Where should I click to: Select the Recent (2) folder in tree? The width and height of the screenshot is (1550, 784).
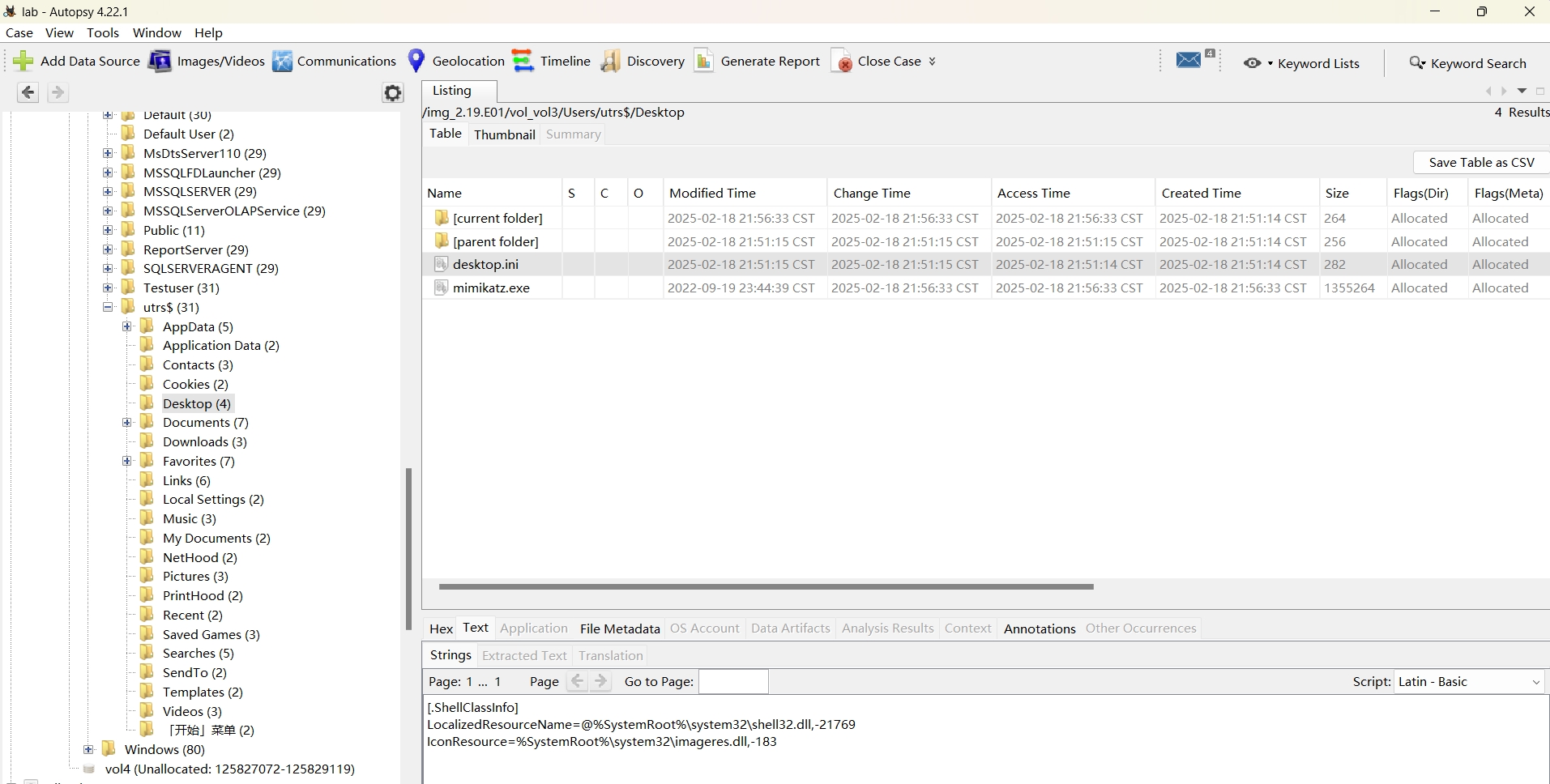192,615
